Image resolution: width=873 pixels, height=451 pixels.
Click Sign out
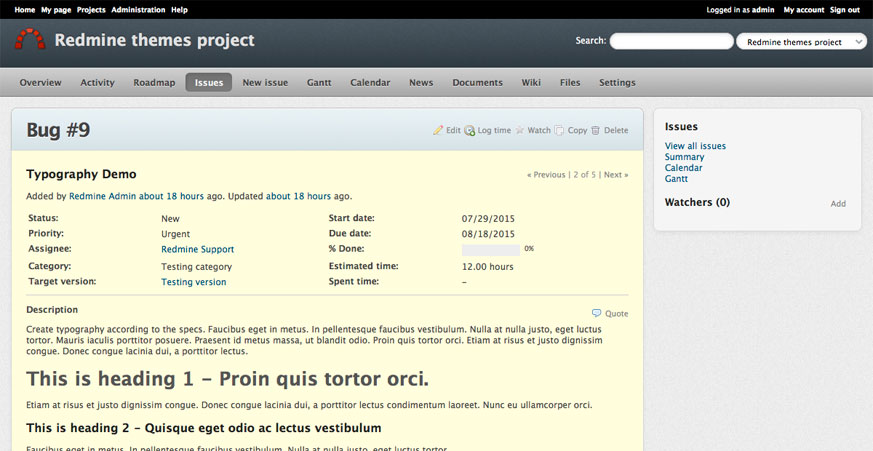coord(845,9)
